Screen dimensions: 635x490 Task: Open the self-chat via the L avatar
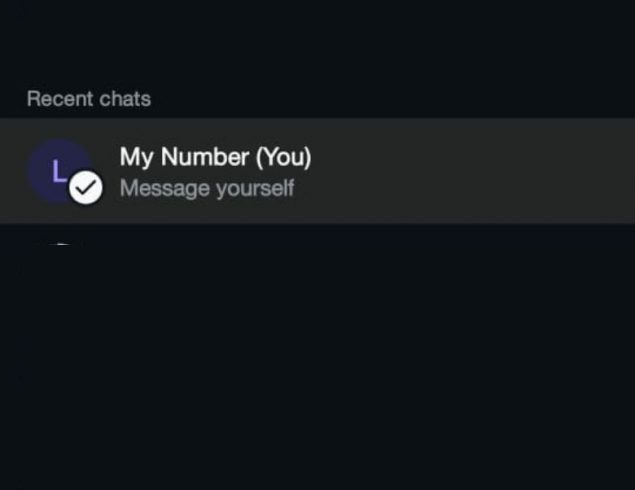56,168
